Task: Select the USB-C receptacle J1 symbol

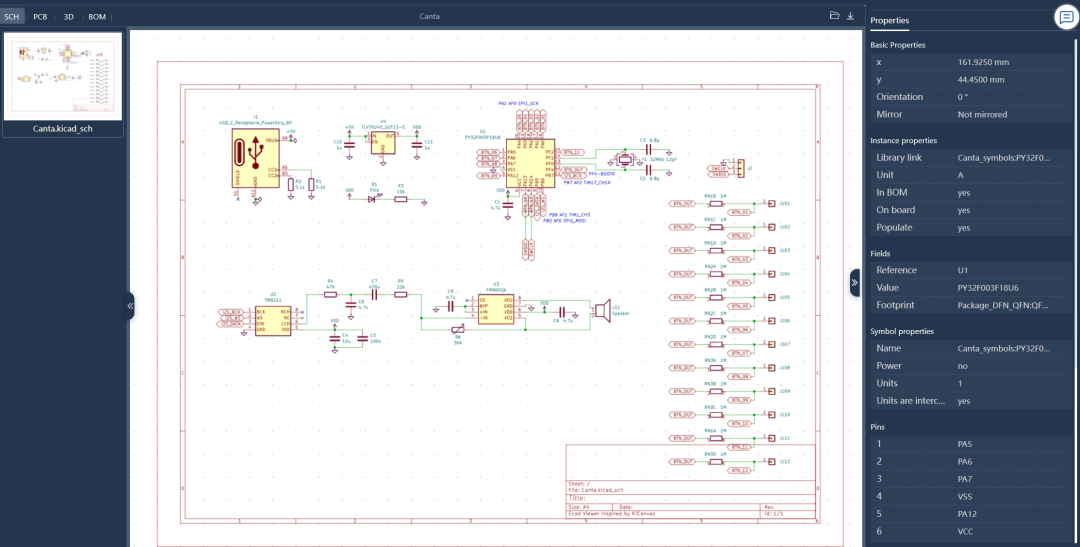Action: pyautogui.click(x=254, y=158)
